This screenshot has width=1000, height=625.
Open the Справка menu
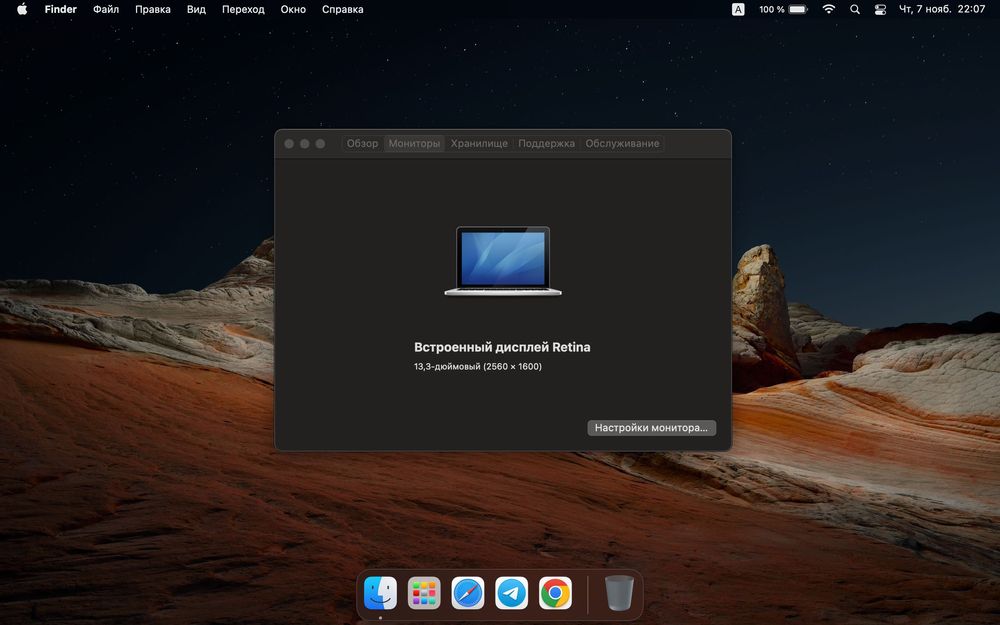(x=342, y=9)
